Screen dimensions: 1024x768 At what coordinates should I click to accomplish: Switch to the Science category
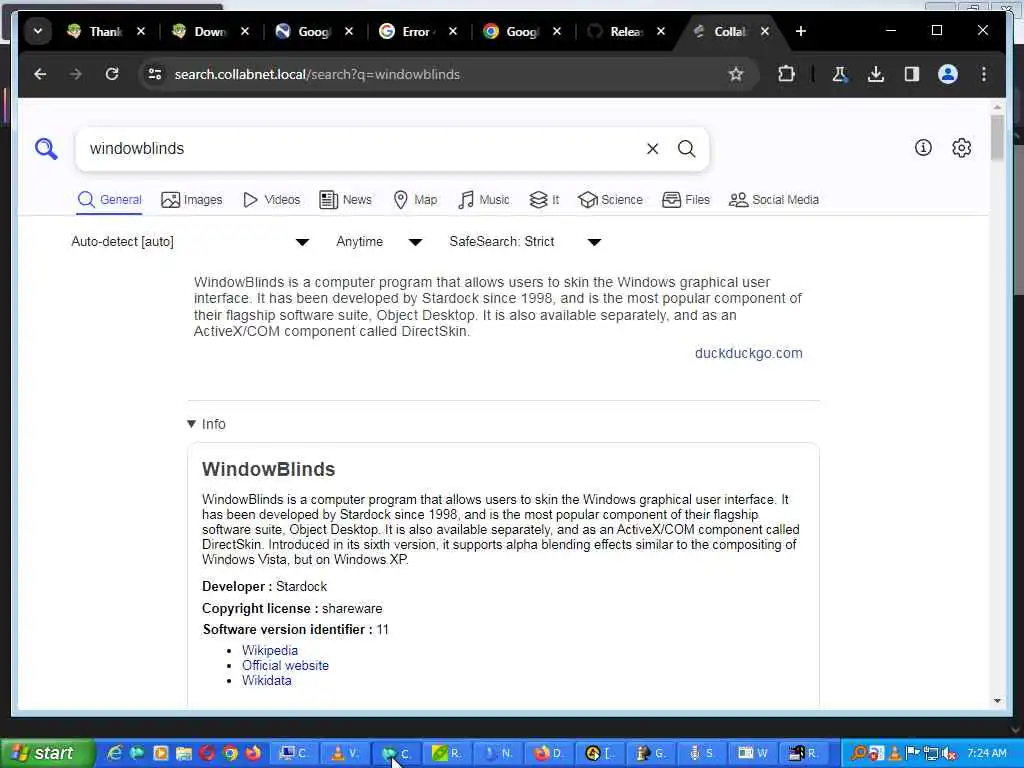(611, 200)
